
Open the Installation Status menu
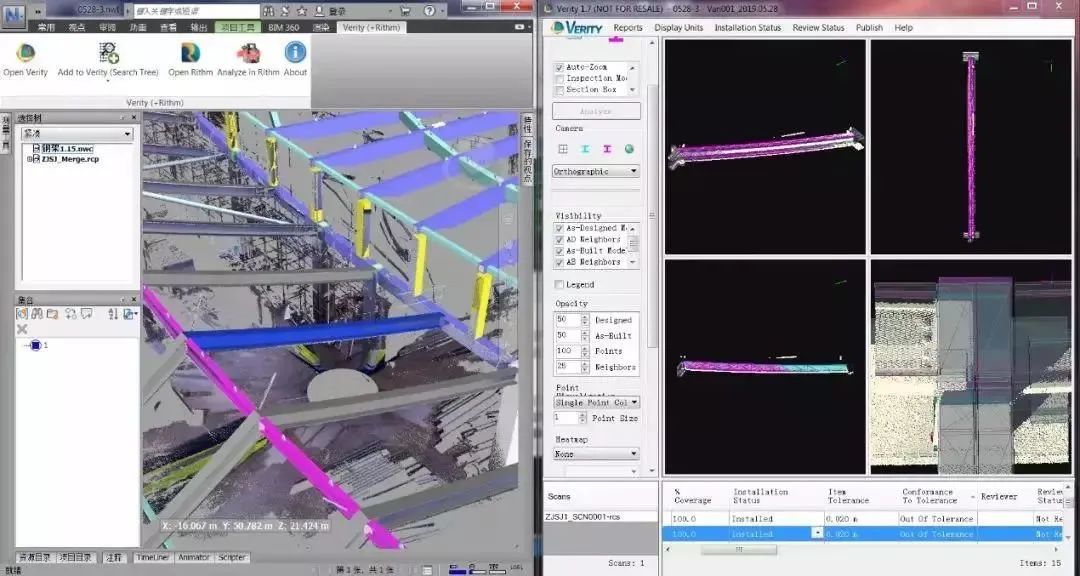[747, 28]
